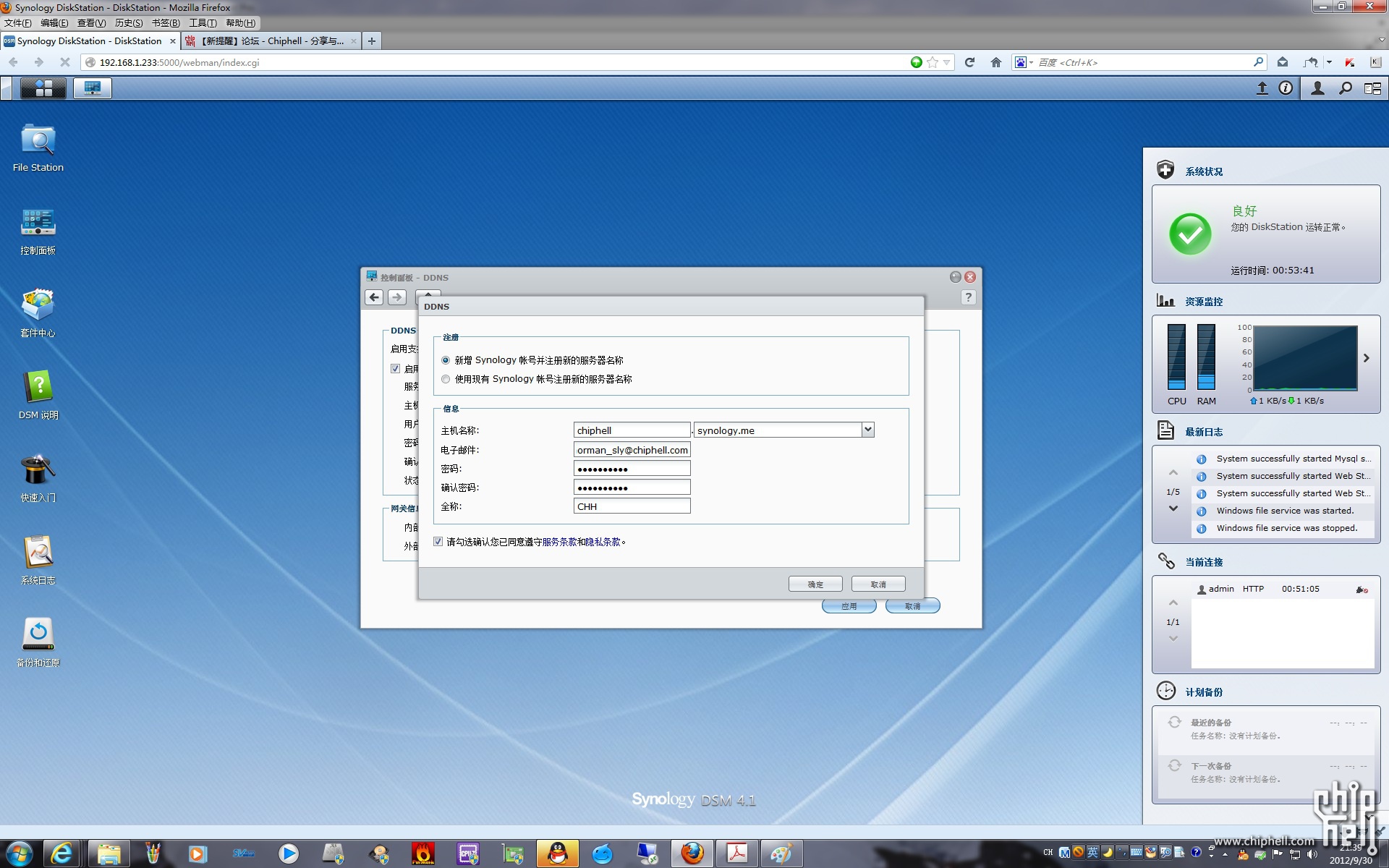Viewport: 1389px width, 868px height.
Task: Select 新增 Synology 帐号 radio option
Action: pyautogui.click(x=446, y=360)
